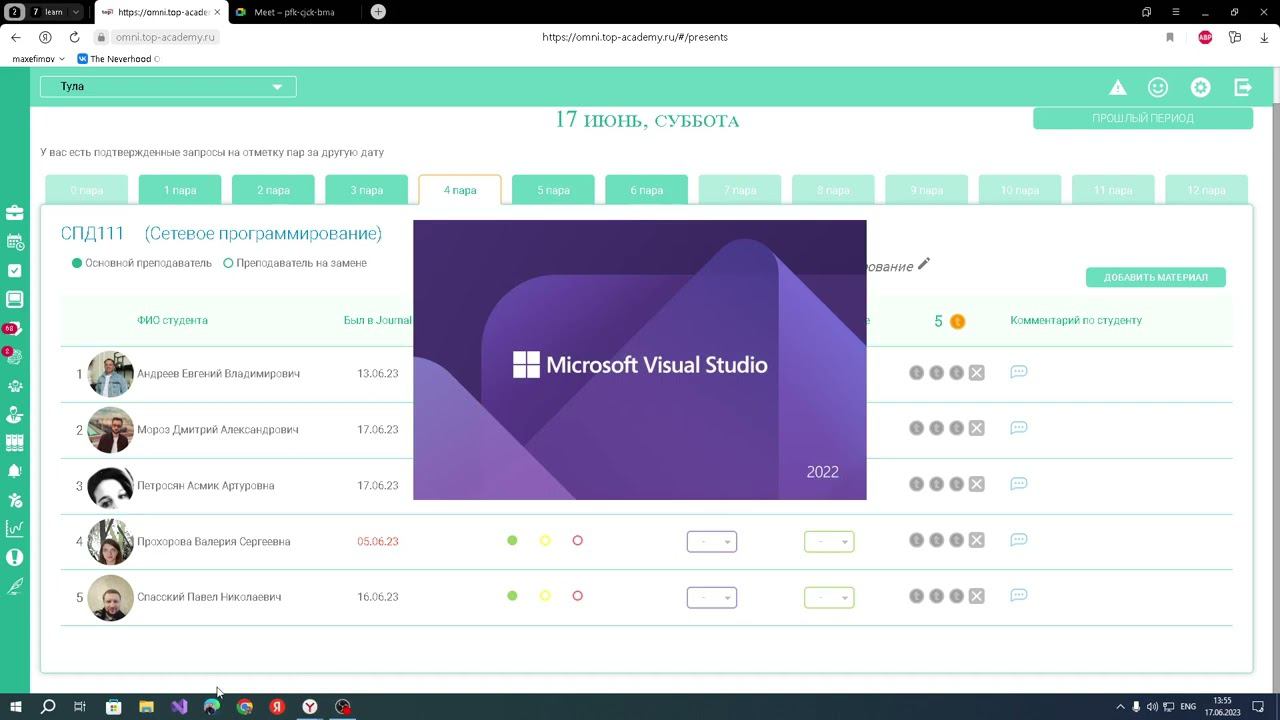The image size is (1280, 720).
Task: Open the bell notifications icon in sidebar
Action: 15,471
